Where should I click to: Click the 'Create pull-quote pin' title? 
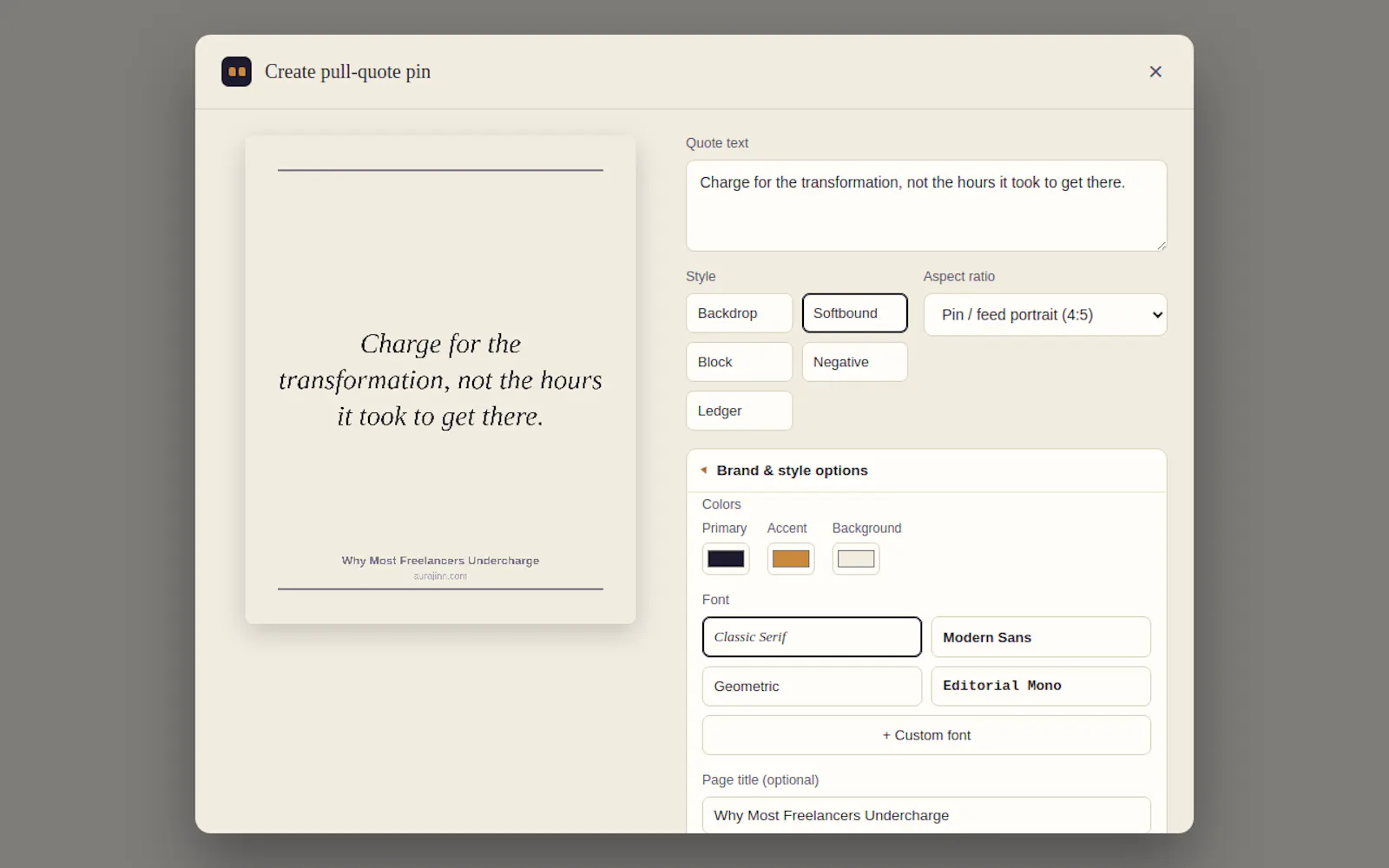pos(347,72)
